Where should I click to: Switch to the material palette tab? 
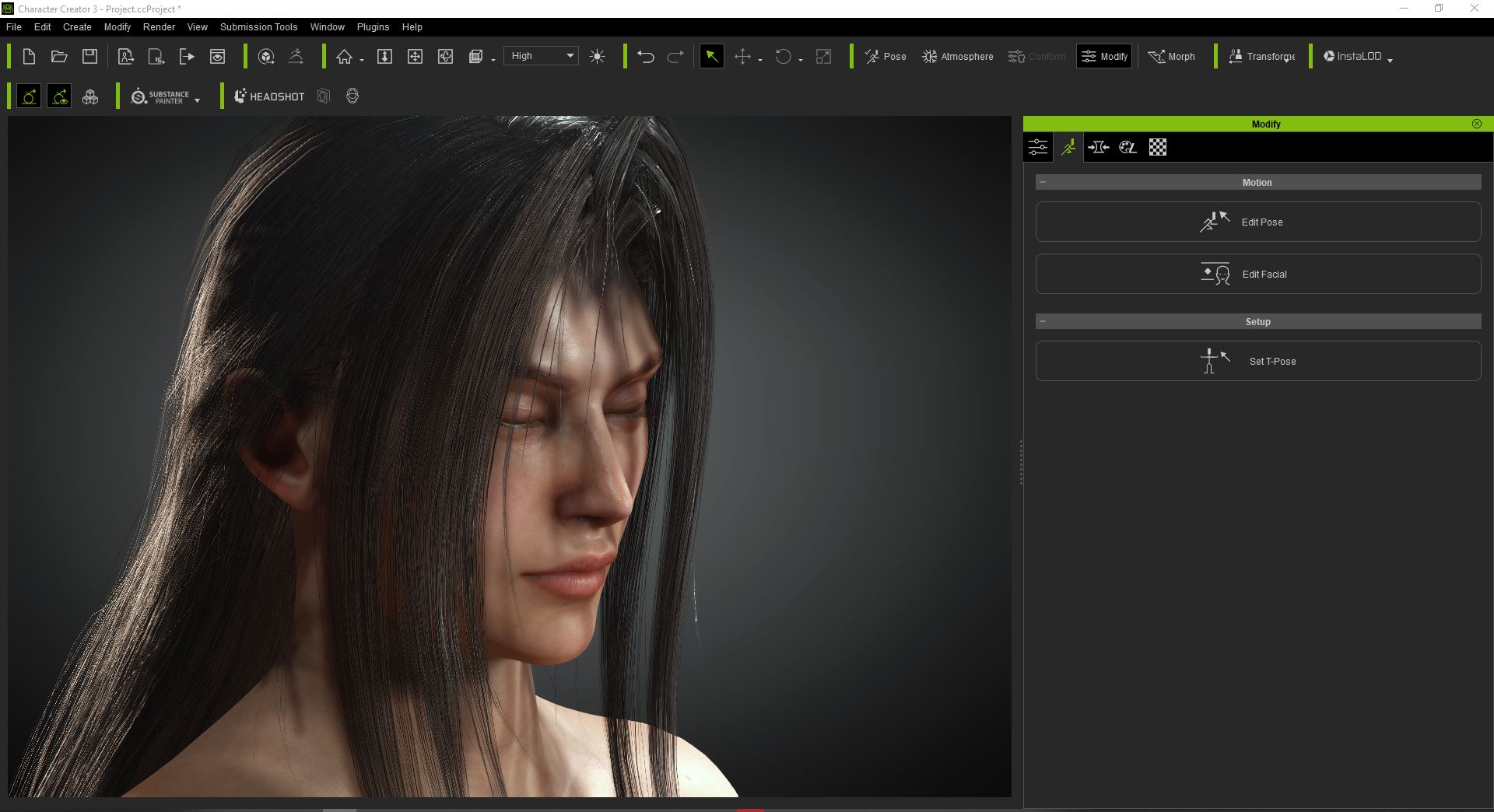coord(1128,147)
